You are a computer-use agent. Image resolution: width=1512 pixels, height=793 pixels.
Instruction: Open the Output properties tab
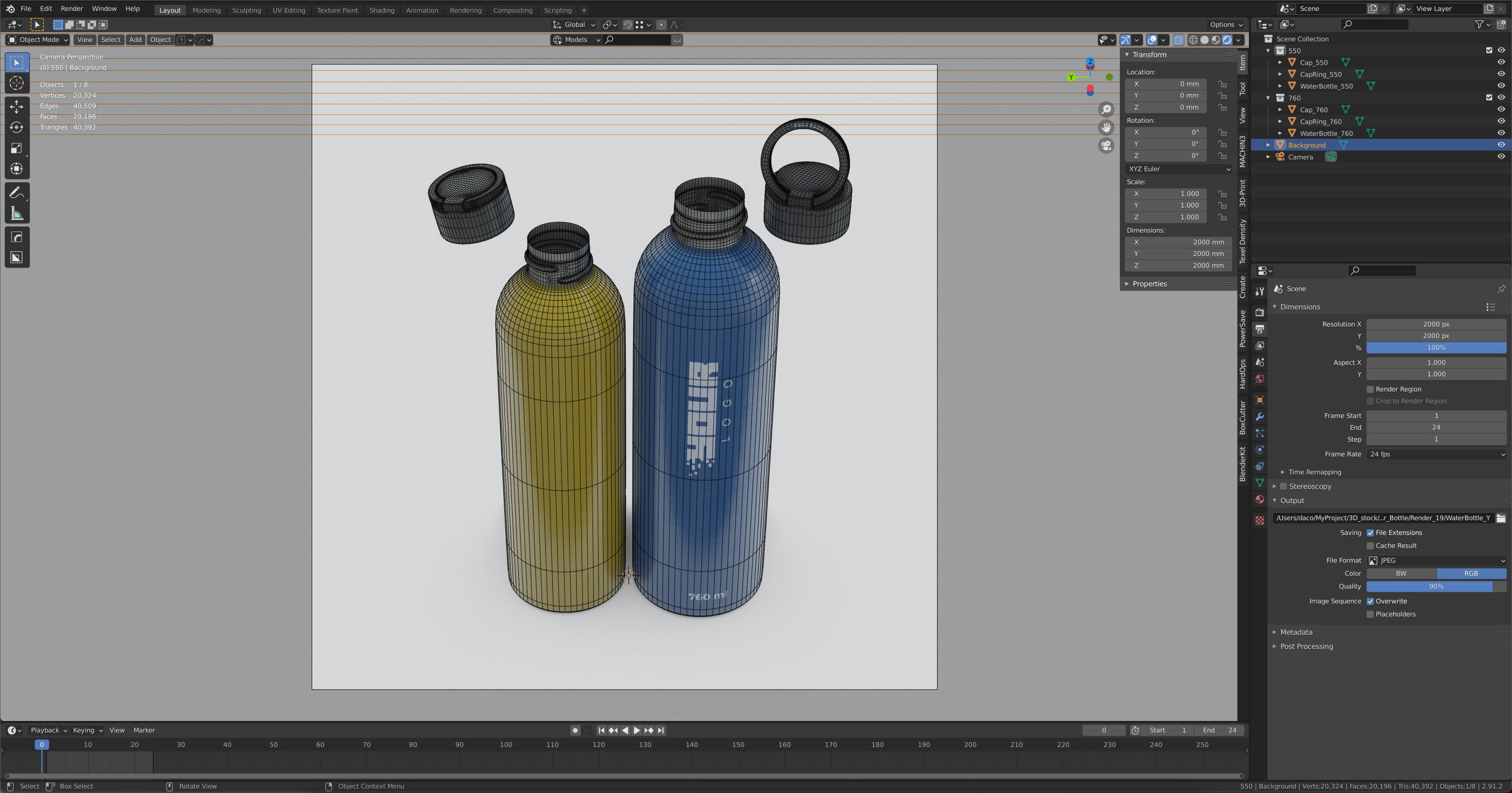[1259, 329]
